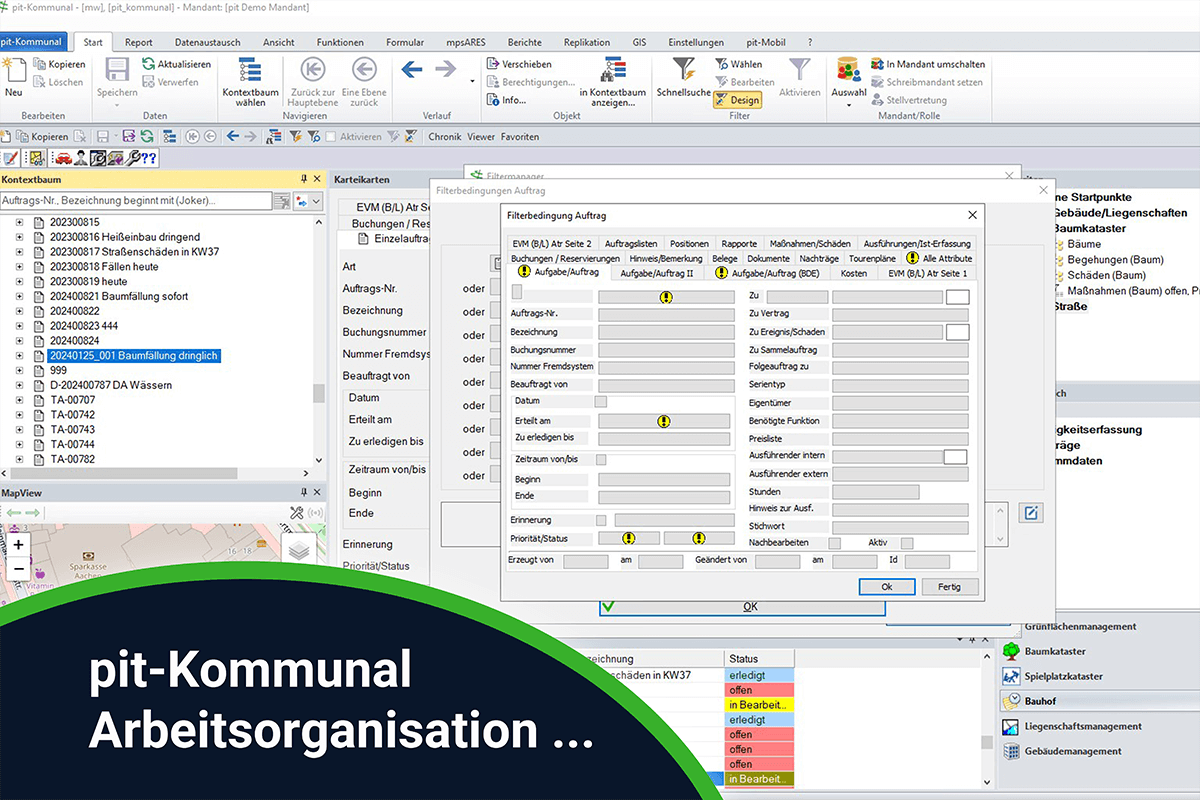Click the yellow in Bearbeit. status cell
Screen dimensions: 1200x800
(x=759, y=706)
